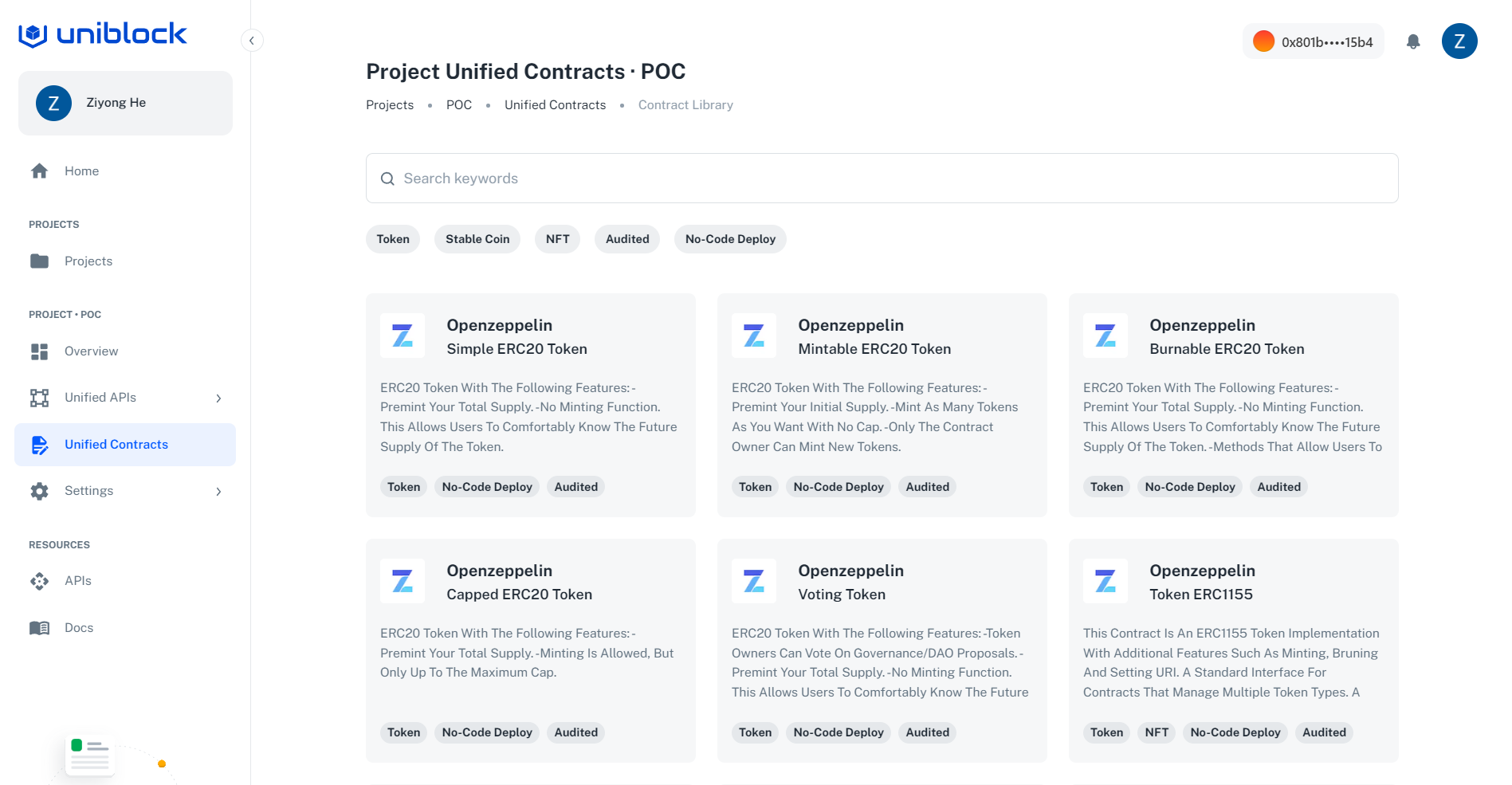
Task: Click the wallet address 0x801b••••15b4 button
Action: coord(1313,41)
